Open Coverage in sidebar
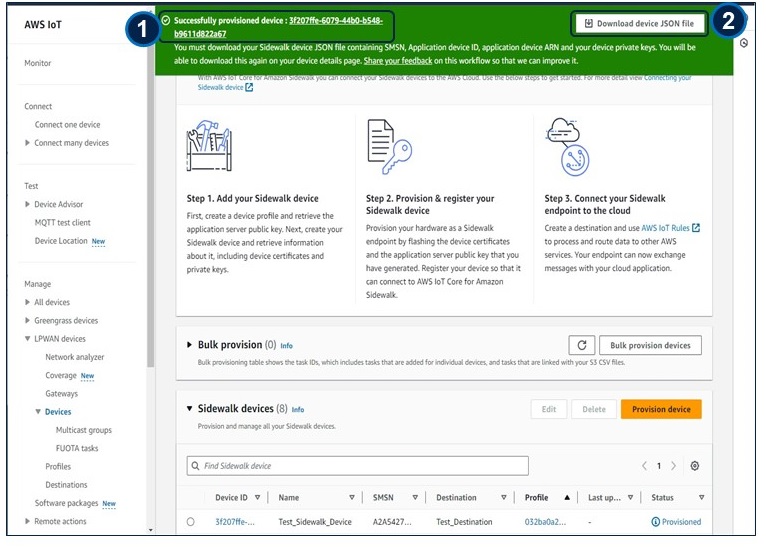This screenshot has width=766, height=547. coord(61,375)
